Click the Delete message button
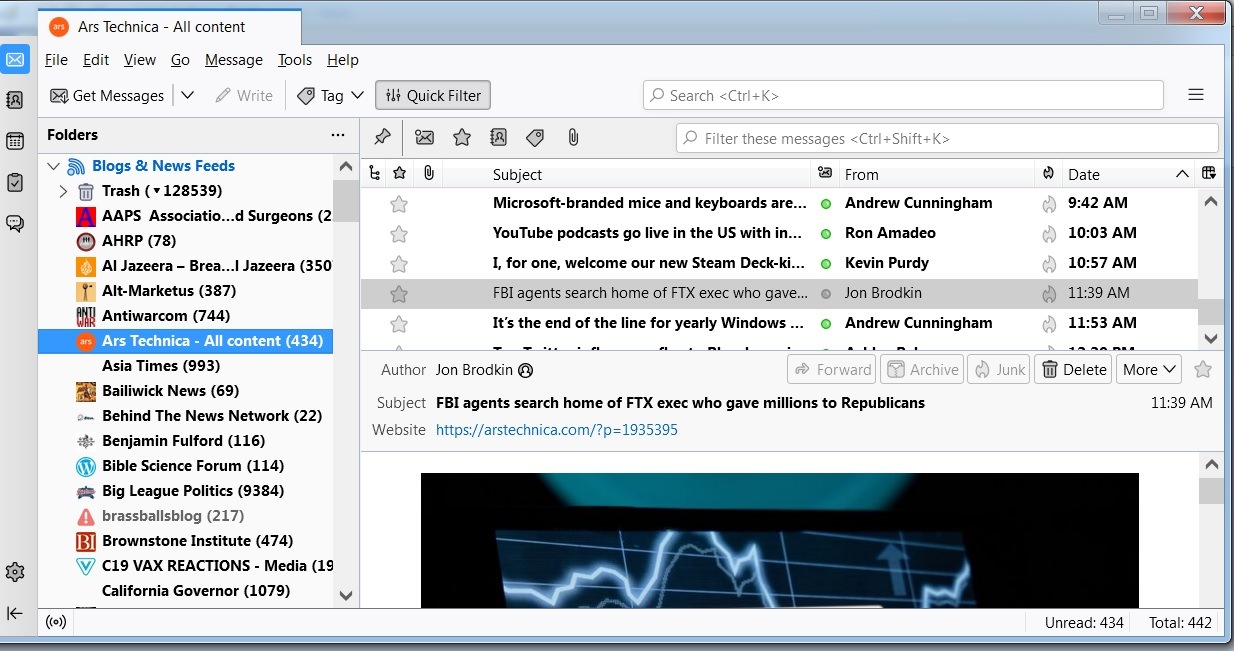Screen dimensions: 1234x651 pos(1074,370)
